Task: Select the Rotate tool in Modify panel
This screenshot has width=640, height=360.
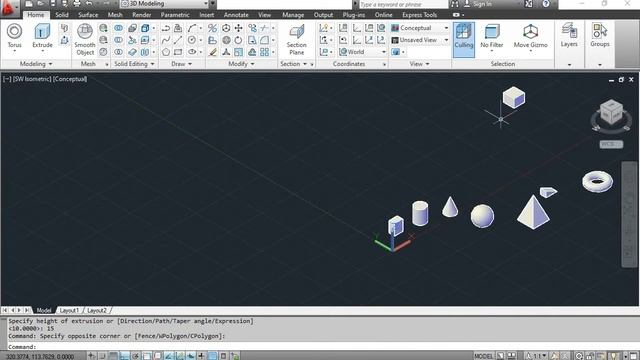Action: point(238,40)
